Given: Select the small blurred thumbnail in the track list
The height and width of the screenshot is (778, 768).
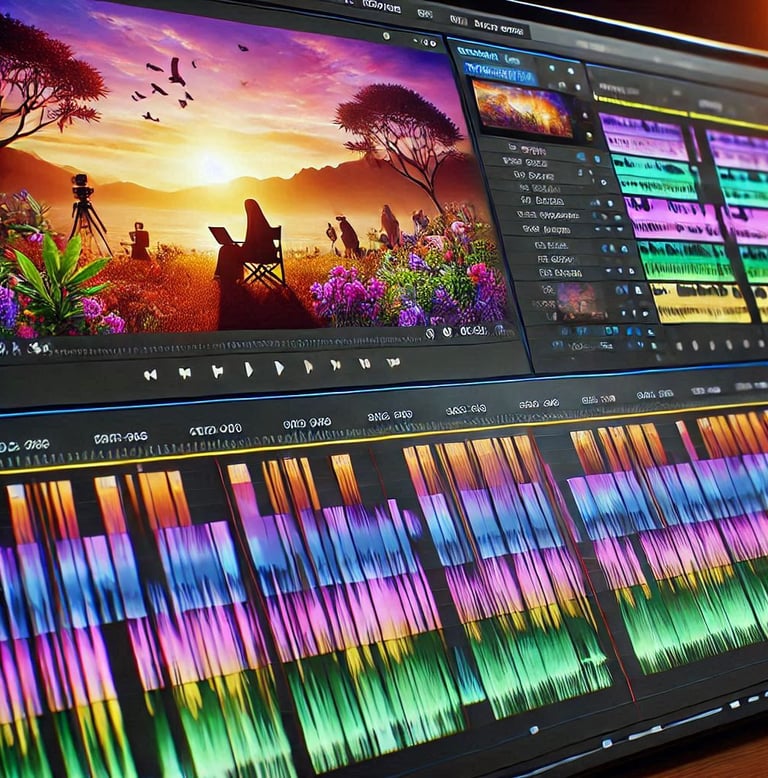Looking at the screenshot, I should [580, 302].
